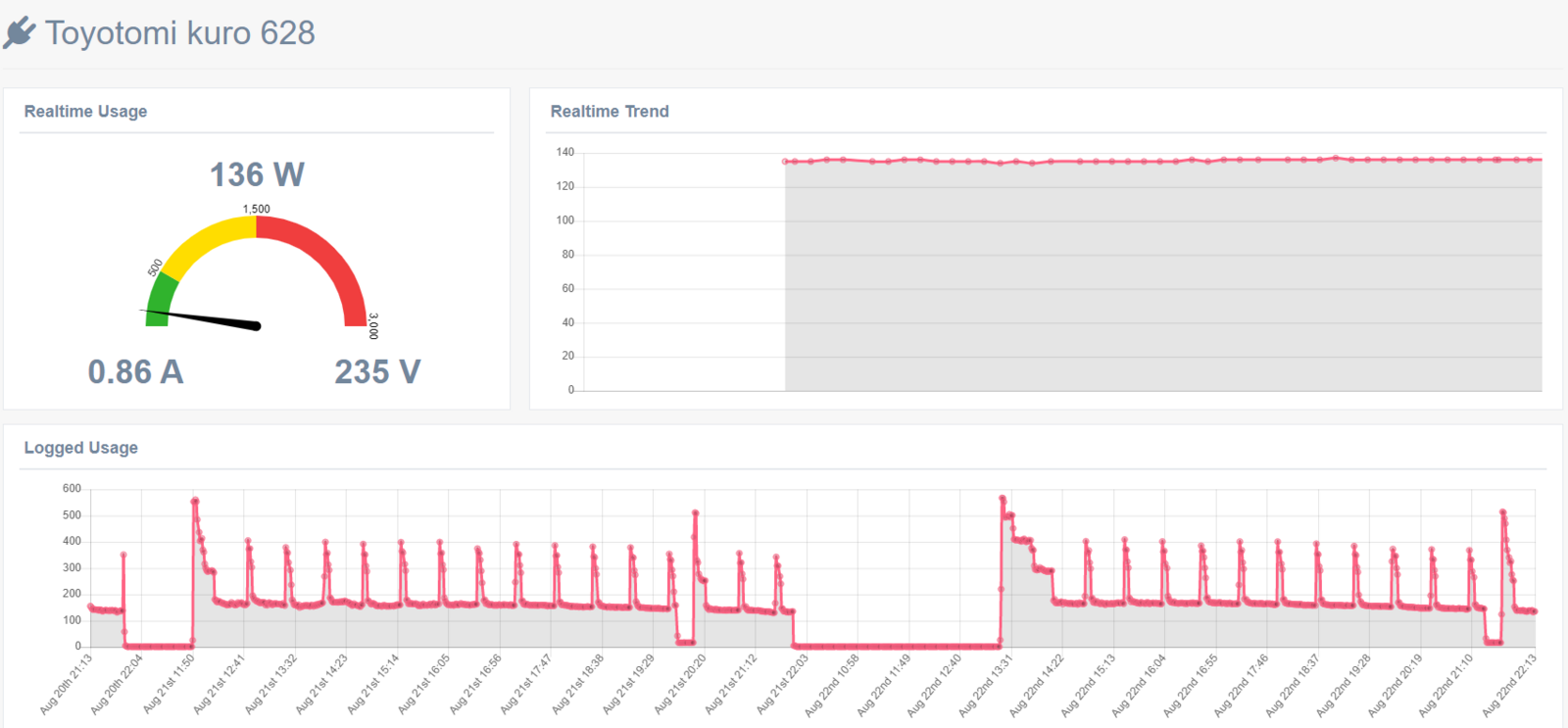Click the '200' y-axis label in Logged Usage
The width and height of the screenshot is (1568, 728).
(72, 594)
